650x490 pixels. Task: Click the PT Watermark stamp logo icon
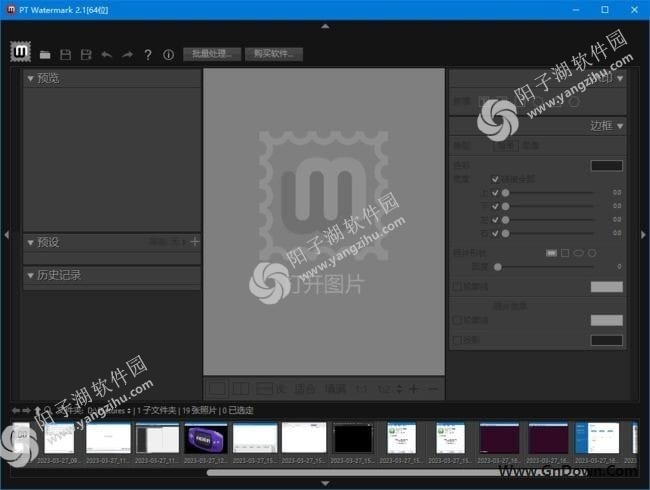[x=20, y=52]
